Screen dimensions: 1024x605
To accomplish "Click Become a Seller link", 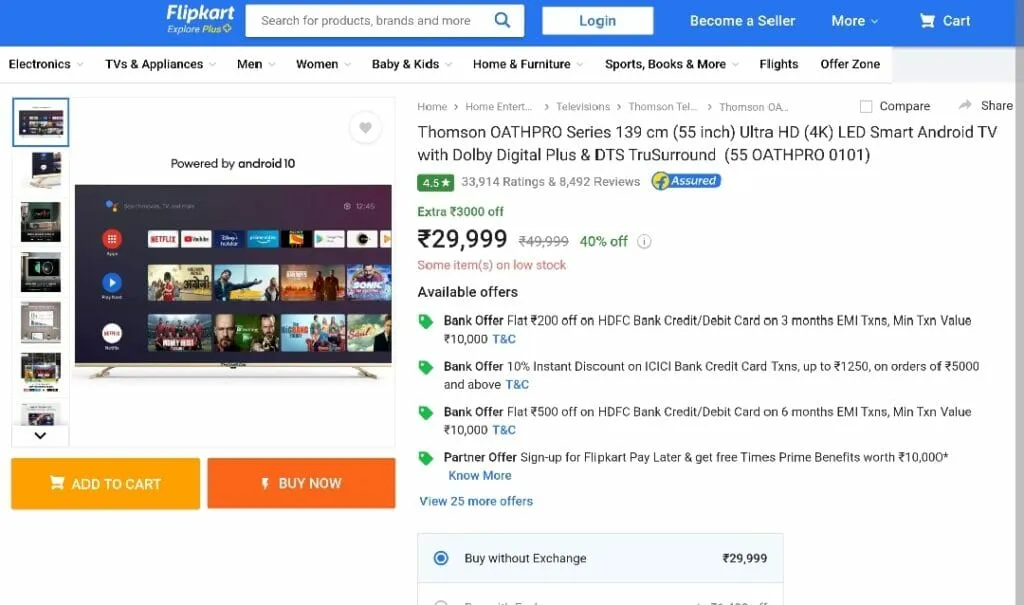I will [743, 21].
